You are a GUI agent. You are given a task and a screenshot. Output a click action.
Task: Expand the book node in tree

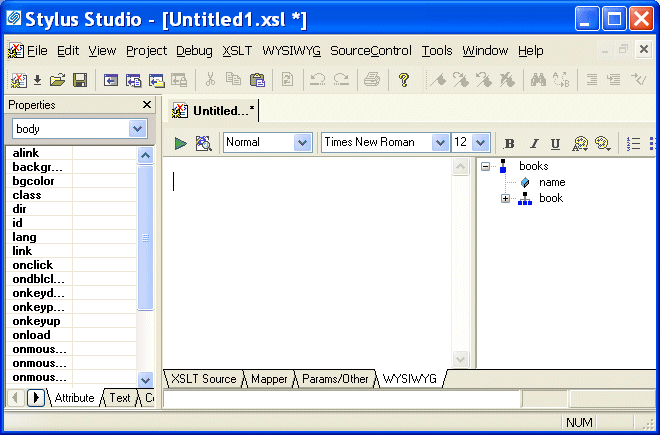click(506, 198)
